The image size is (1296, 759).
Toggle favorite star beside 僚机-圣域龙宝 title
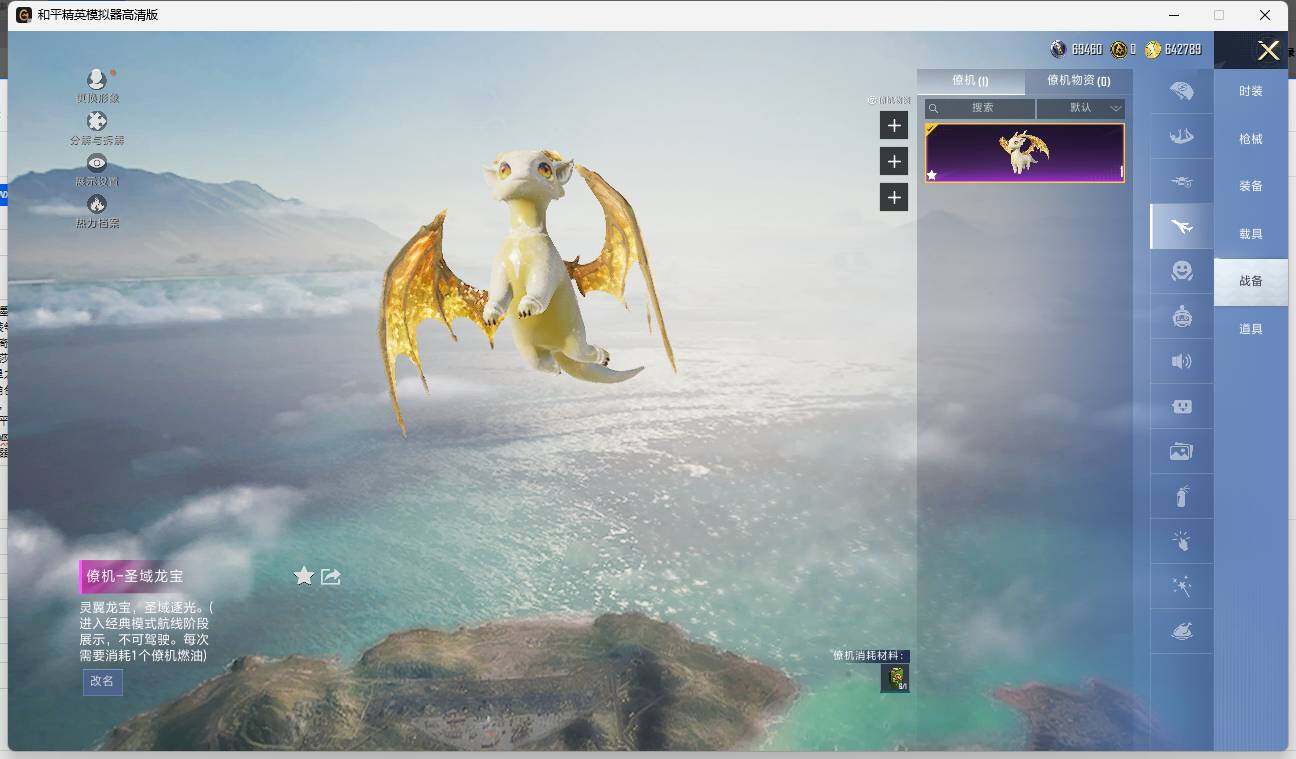304,575
